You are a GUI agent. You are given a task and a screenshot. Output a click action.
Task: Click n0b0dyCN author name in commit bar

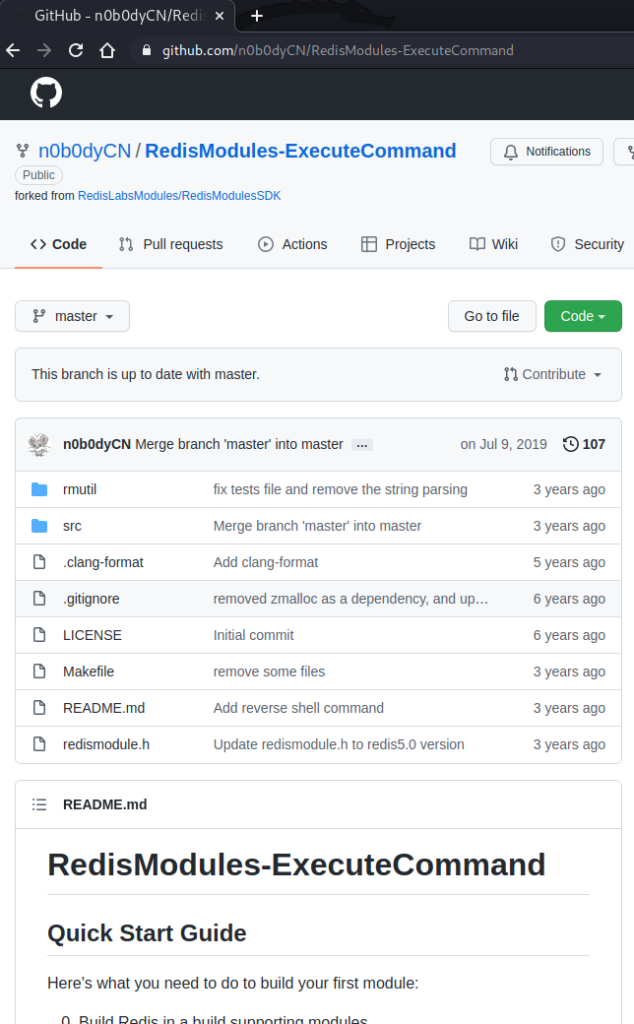[97, 445]
